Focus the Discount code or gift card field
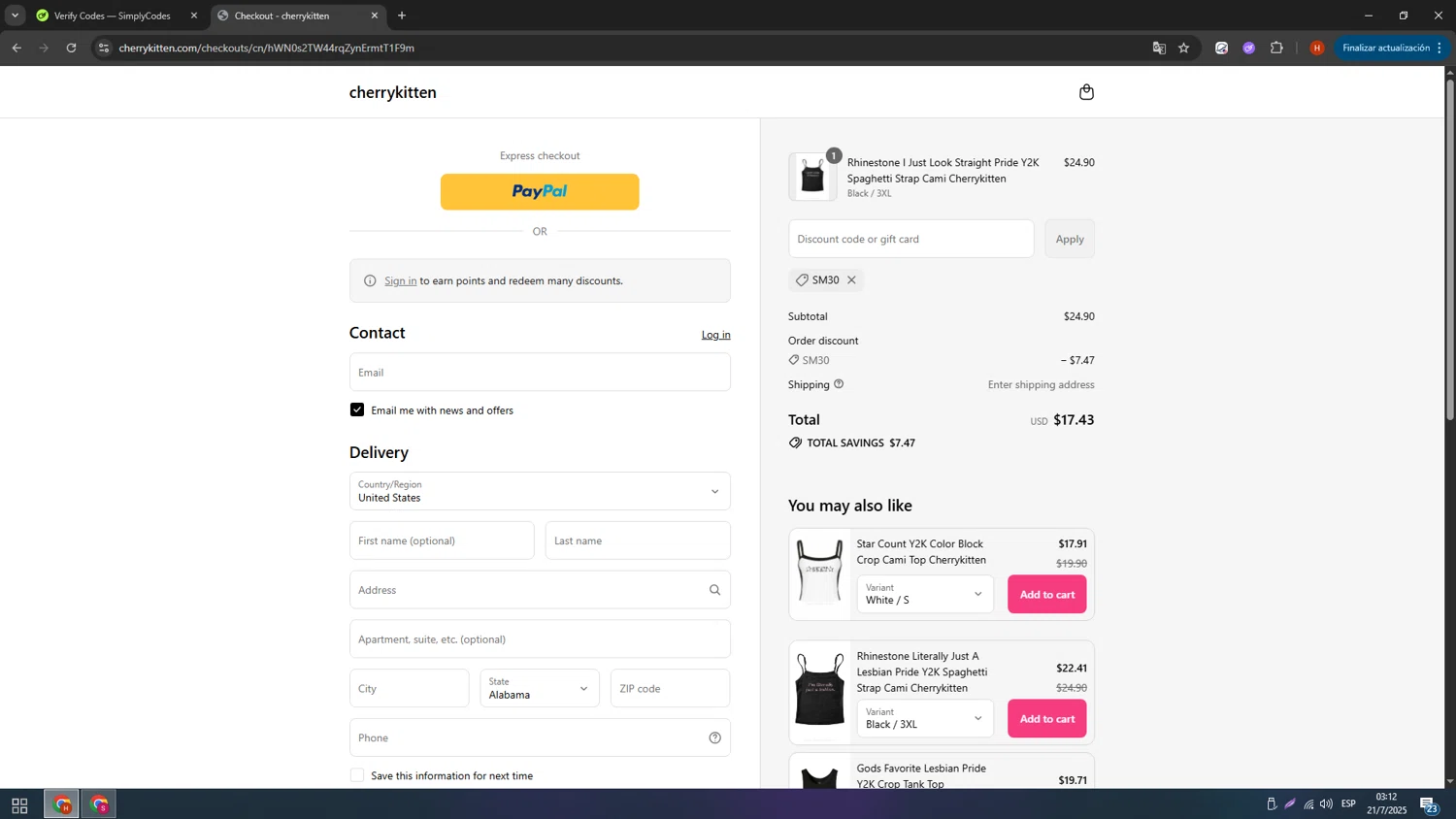This screenshot has height=819, width=1456. pyautogui.click(x=911, y=239)
